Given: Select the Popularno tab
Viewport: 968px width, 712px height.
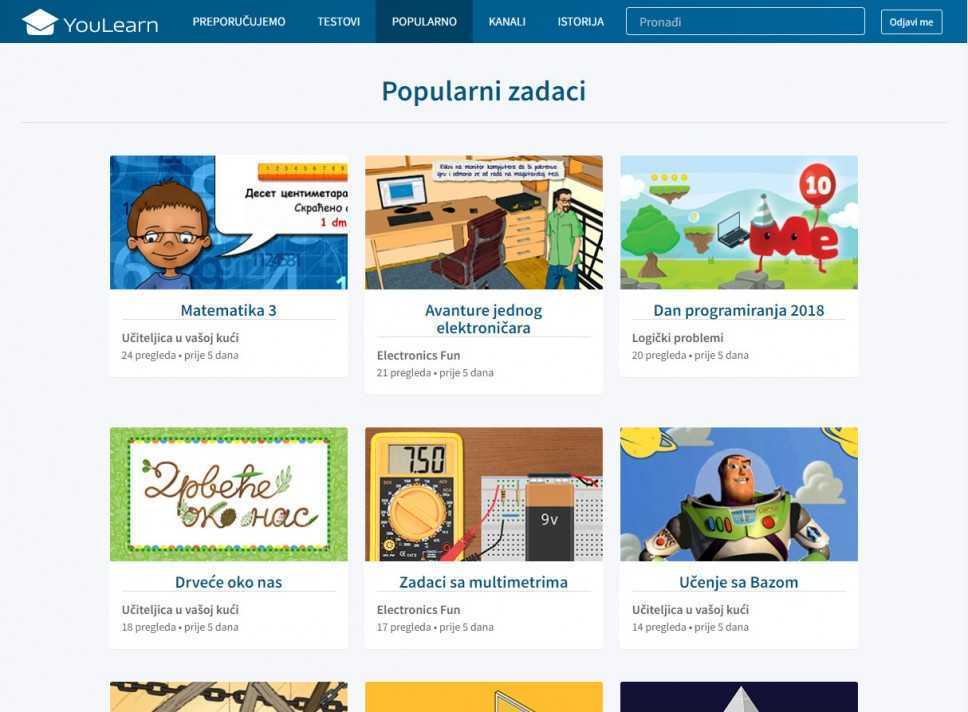Looking at the screenshot, I should tap(424, 22).
